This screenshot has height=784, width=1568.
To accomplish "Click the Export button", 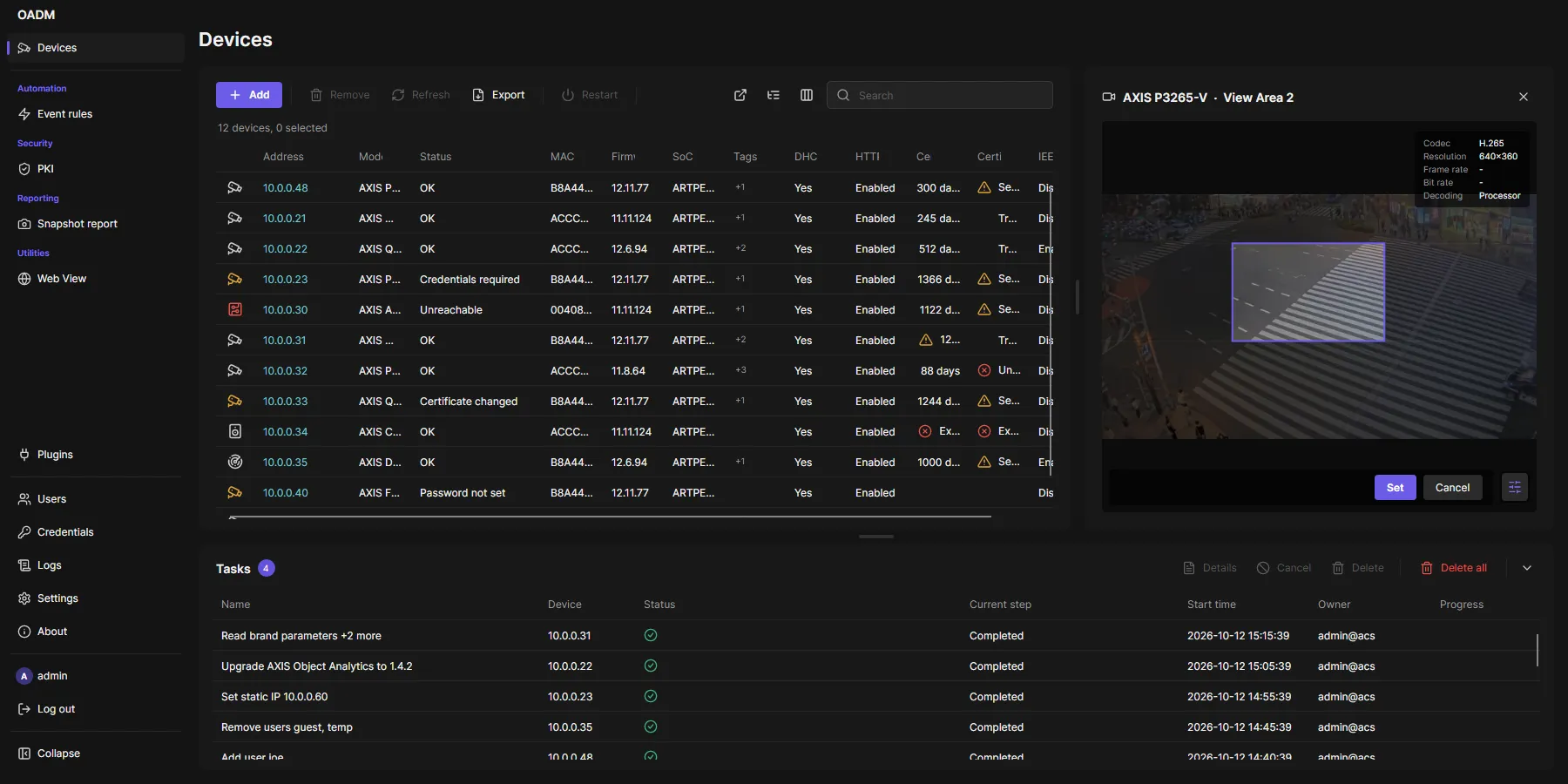I will 498,95.
